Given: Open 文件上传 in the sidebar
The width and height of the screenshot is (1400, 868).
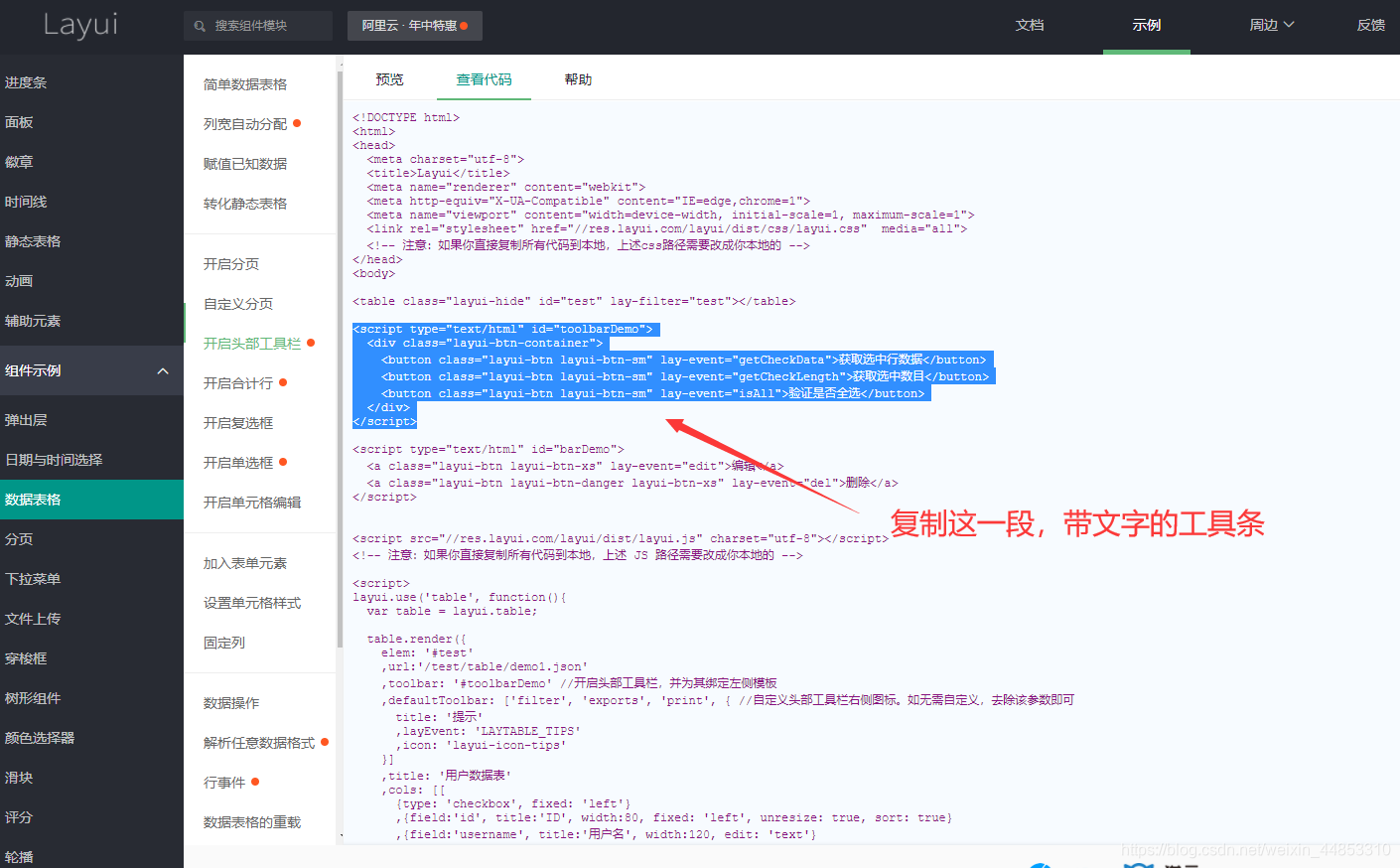Looking at the screenshot, I should 91,619.
